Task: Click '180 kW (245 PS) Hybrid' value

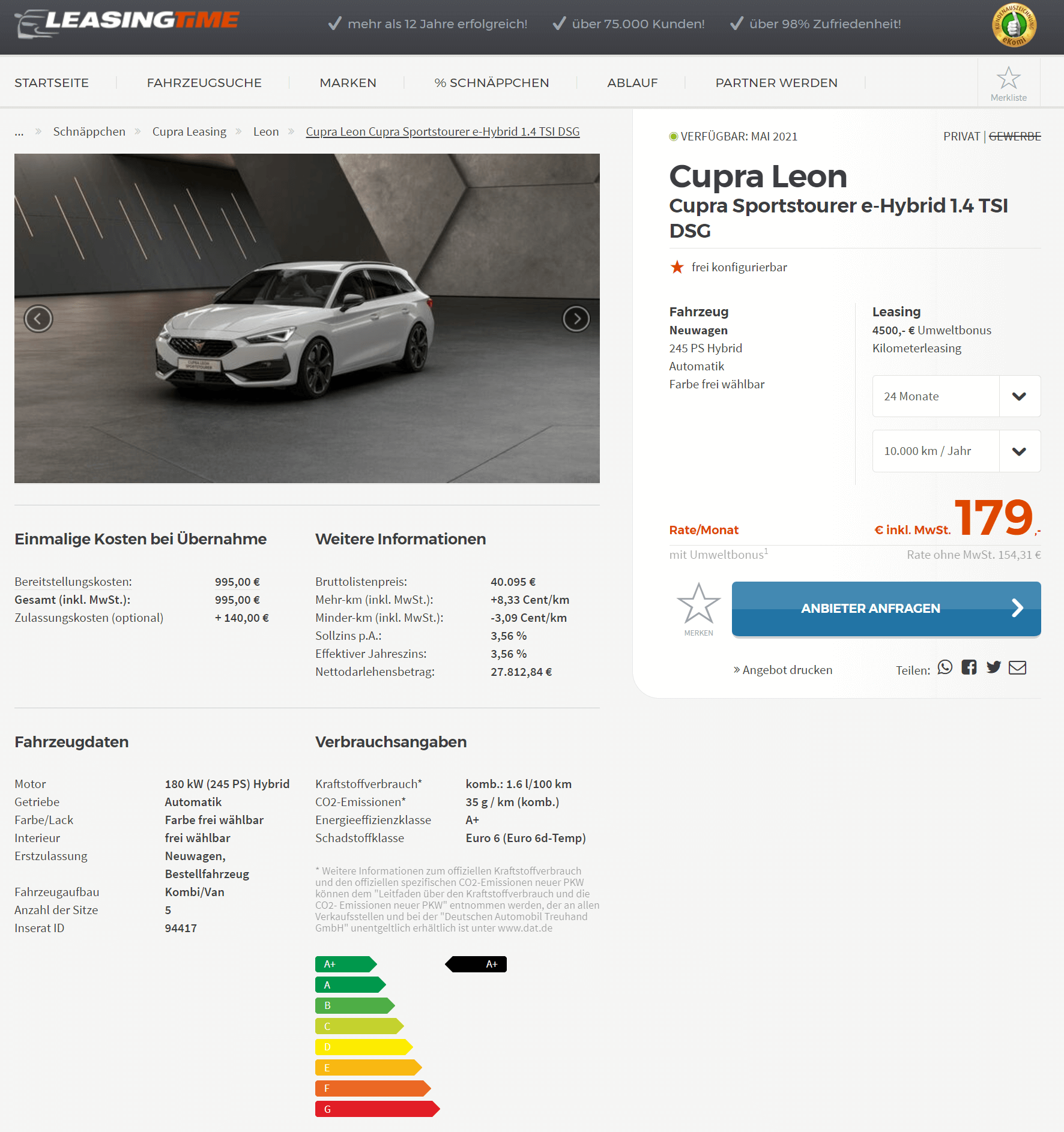Action: pos(227,784)
